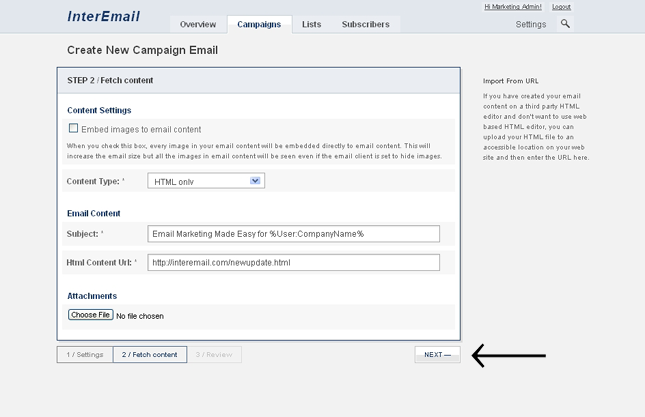Click the Hi Marketing Admin link

point(513,7)
